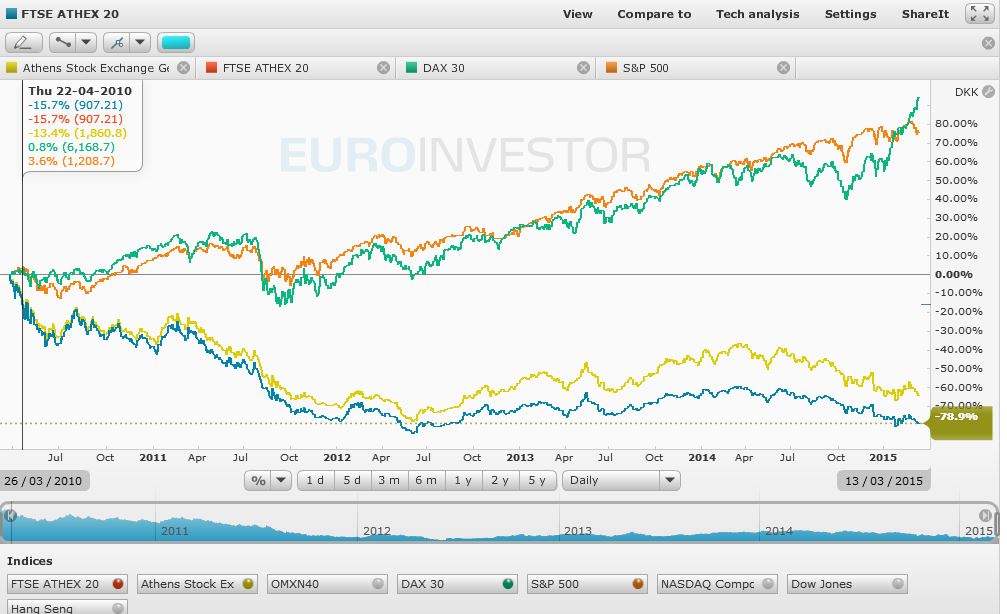Select the pencil drawing tool
1007x614 pixels.
[24, 43]
